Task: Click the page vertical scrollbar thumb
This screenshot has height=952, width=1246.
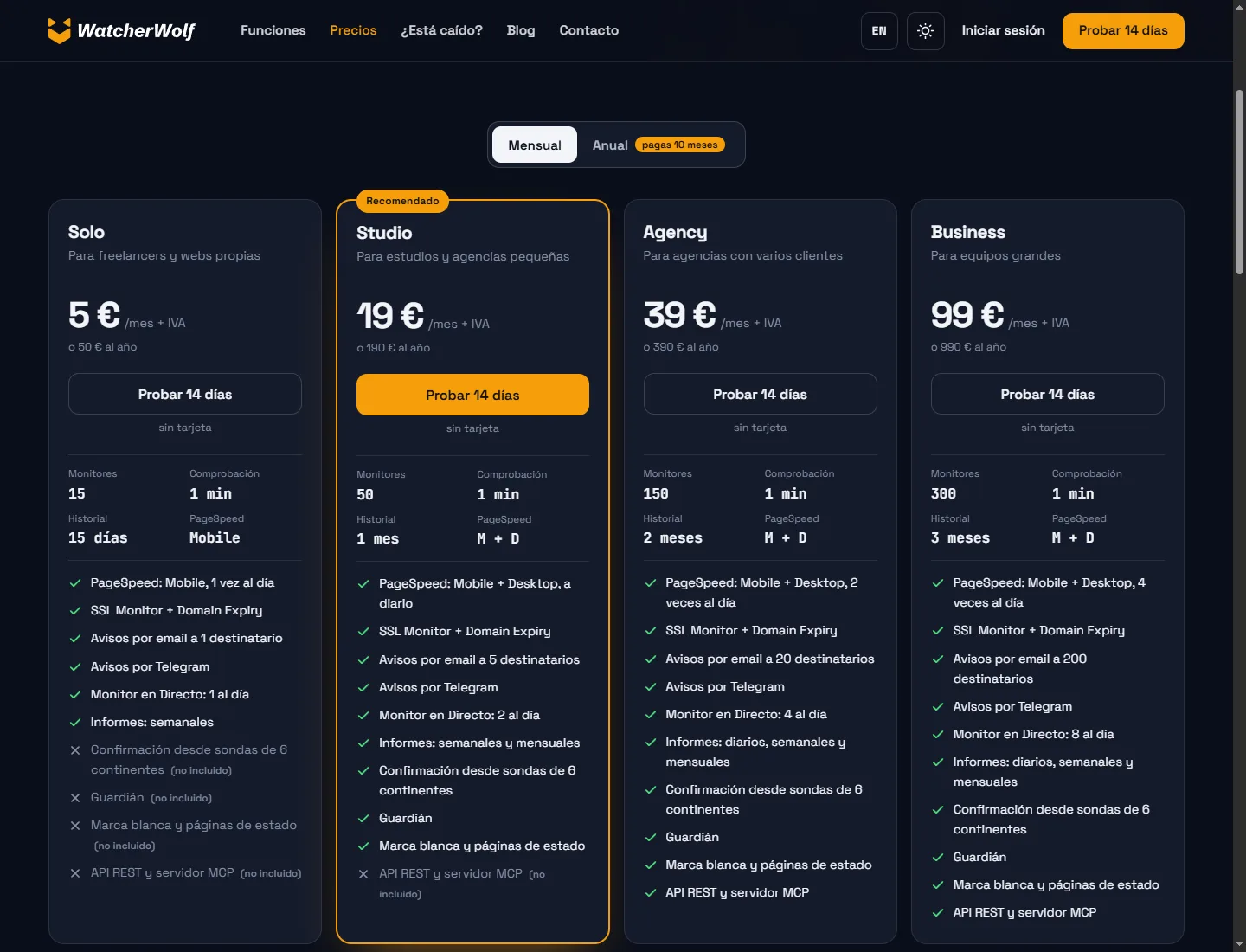Action: coord(1239,182)
